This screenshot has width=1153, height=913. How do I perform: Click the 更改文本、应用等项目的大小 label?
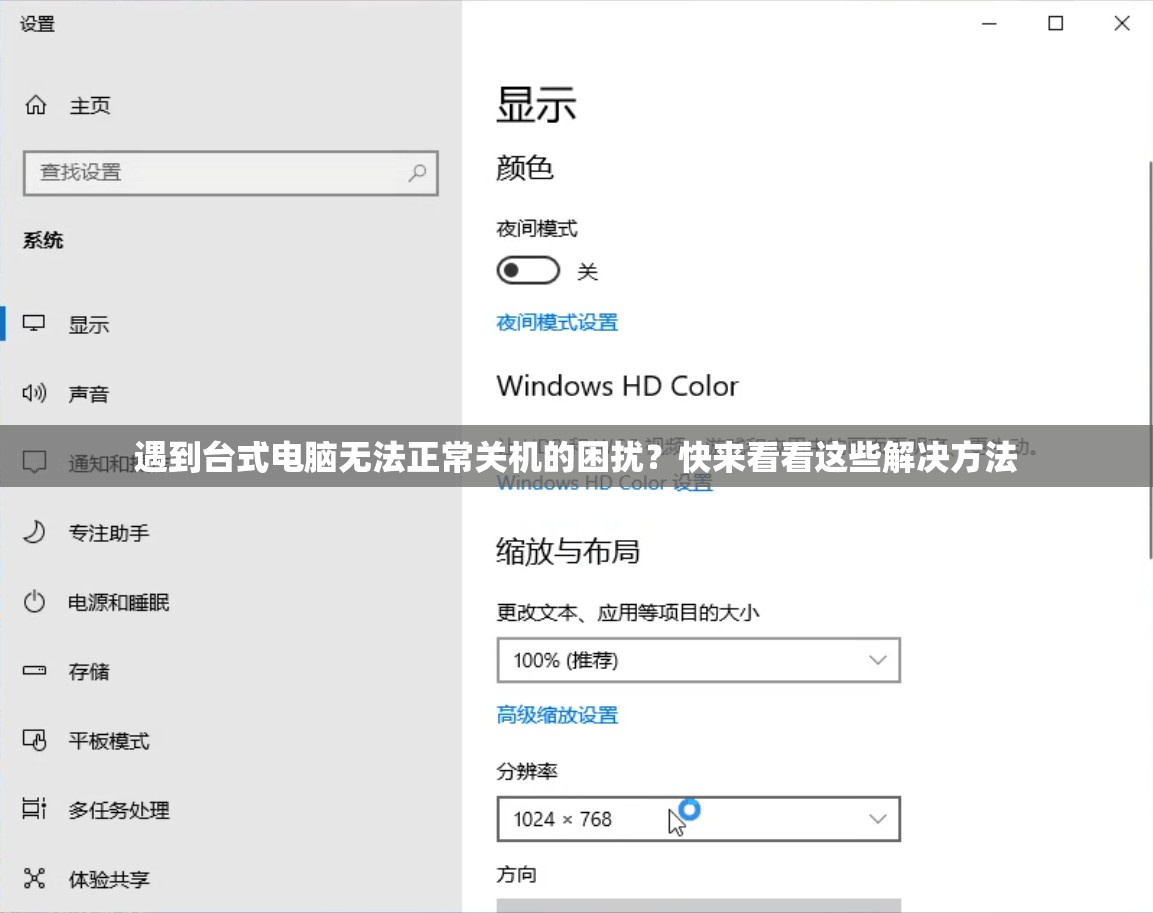(x=627, y=612)
